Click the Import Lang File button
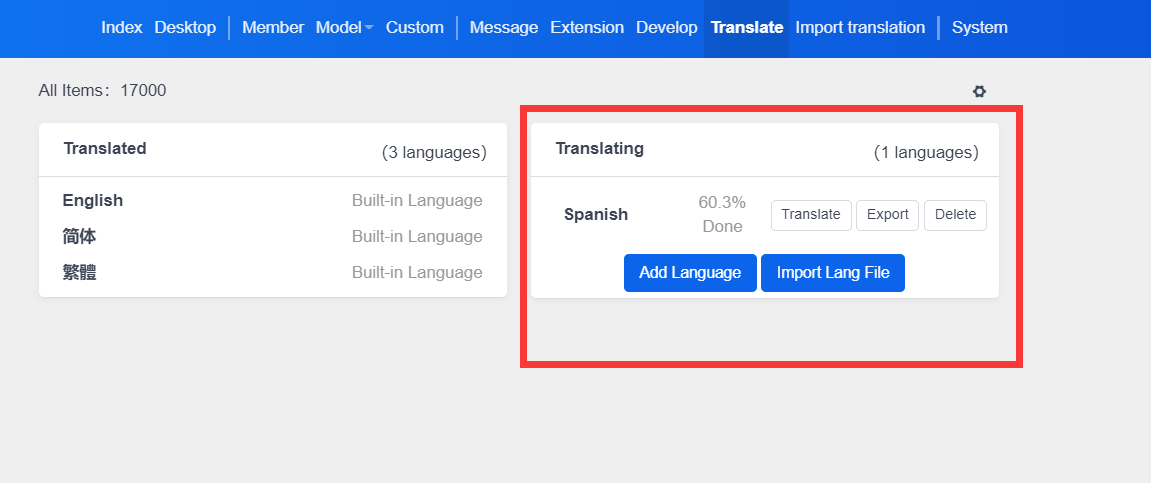The width and height of the screenshot is (1151, 483). pyautogui.click(x=832, y=273)
